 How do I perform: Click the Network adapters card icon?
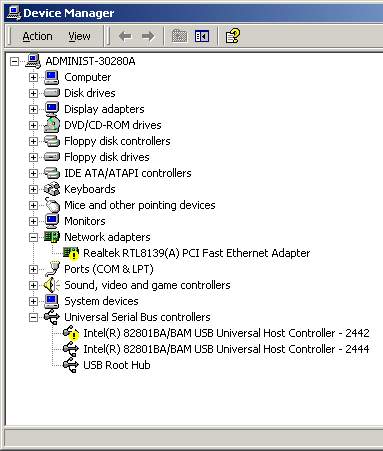(x=52, y=237)
